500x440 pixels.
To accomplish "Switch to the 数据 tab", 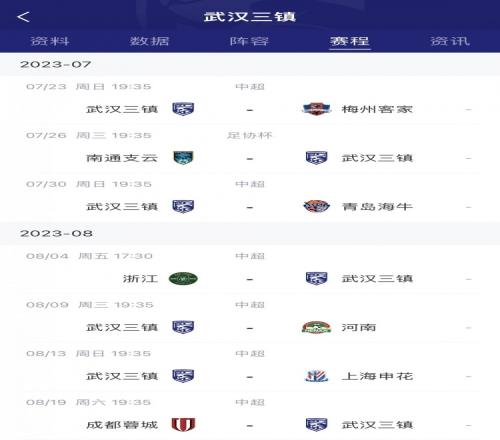I will tap(150, 41).
